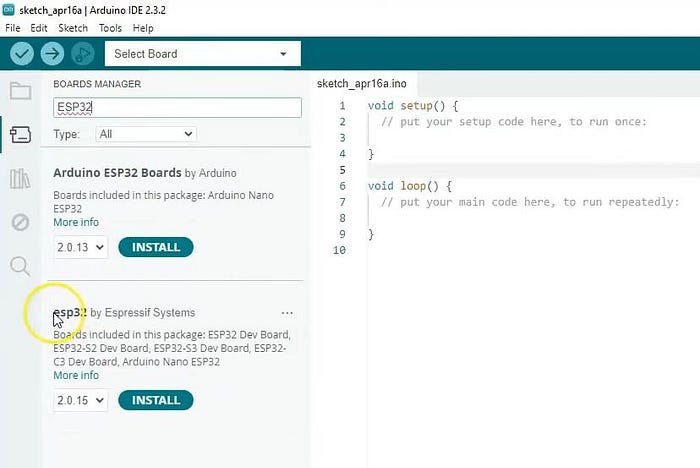The image size is (700, 468).
Task: Click the Arduino Nano ESP32 package description
Action: point(163,202)
